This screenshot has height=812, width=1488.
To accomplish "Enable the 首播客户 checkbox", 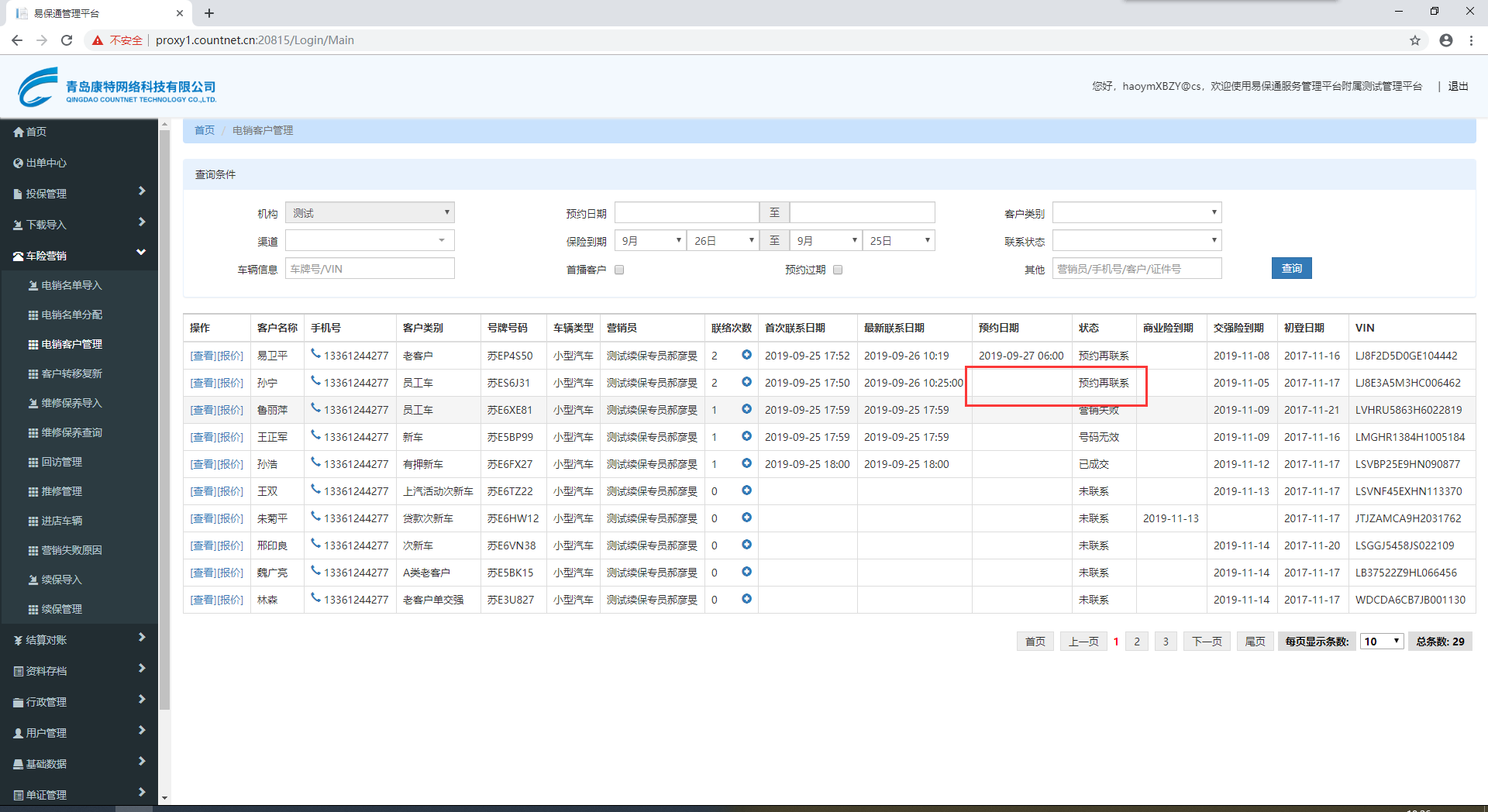I will [619, 270].
